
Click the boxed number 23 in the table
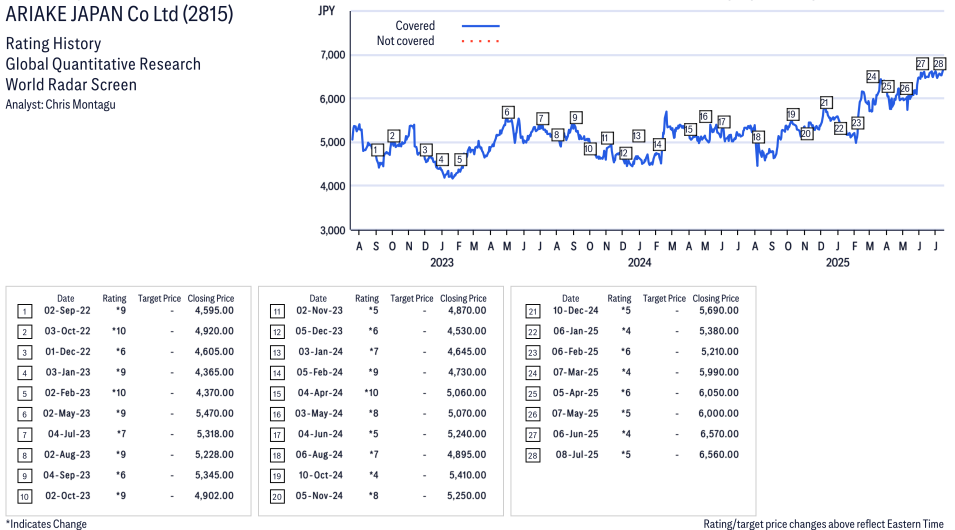(533, 353)
